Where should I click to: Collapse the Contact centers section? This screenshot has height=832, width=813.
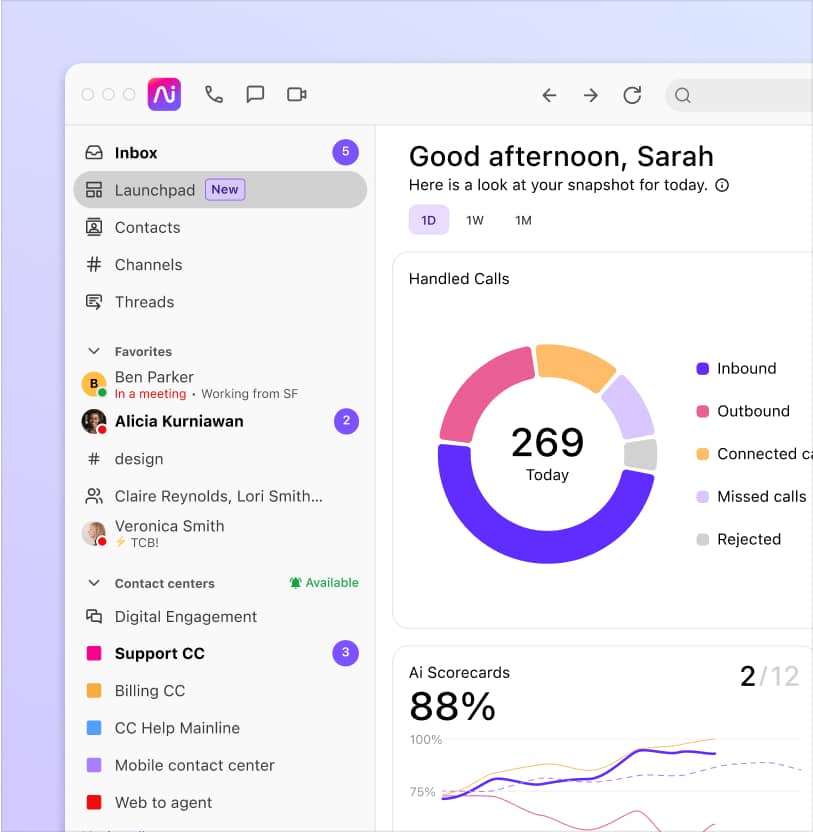tap(93, 583)
